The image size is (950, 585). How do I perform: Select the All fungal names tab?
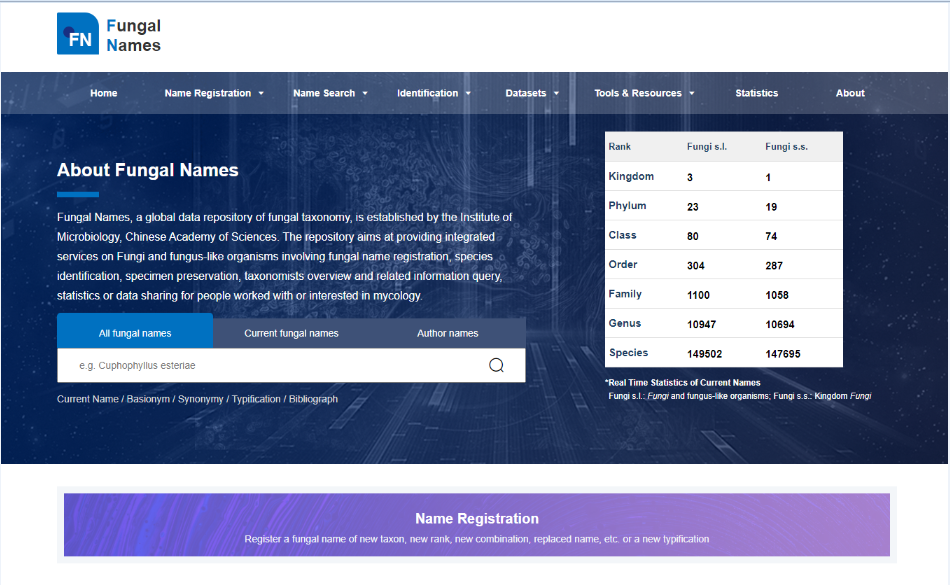pyautogui.click(x=135, y=331)
